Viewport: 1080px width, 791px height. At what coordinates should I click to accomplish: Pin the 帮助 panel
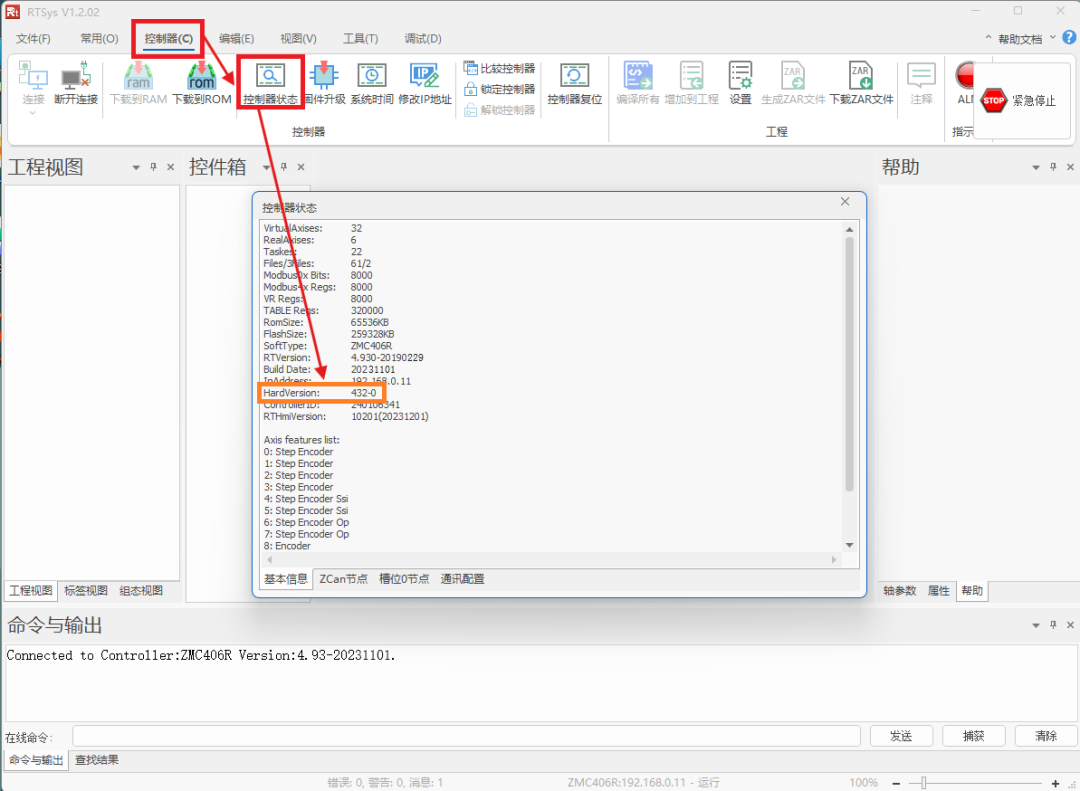(x=1053, y=167)
